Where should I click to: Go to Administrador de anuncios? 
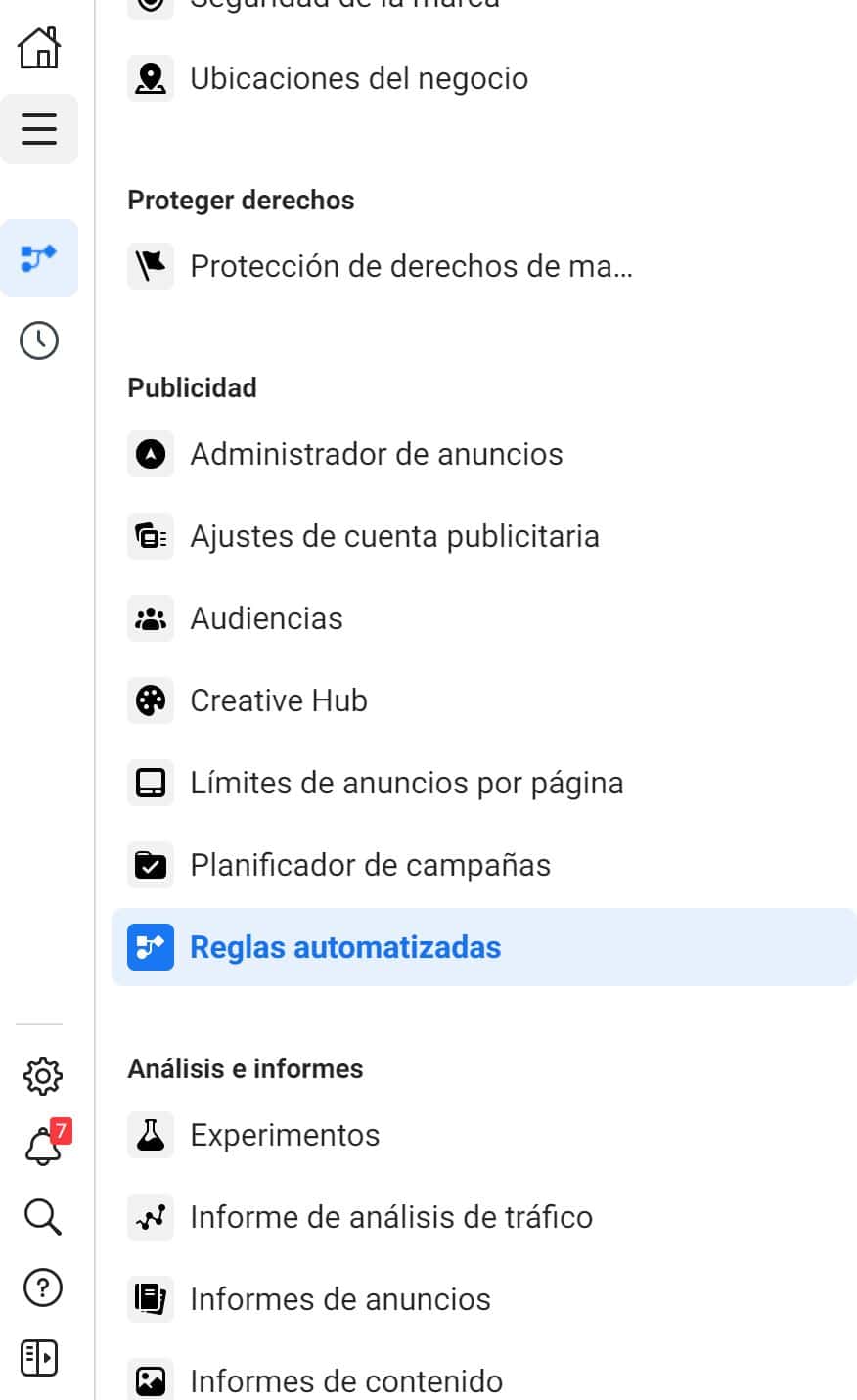376,454
